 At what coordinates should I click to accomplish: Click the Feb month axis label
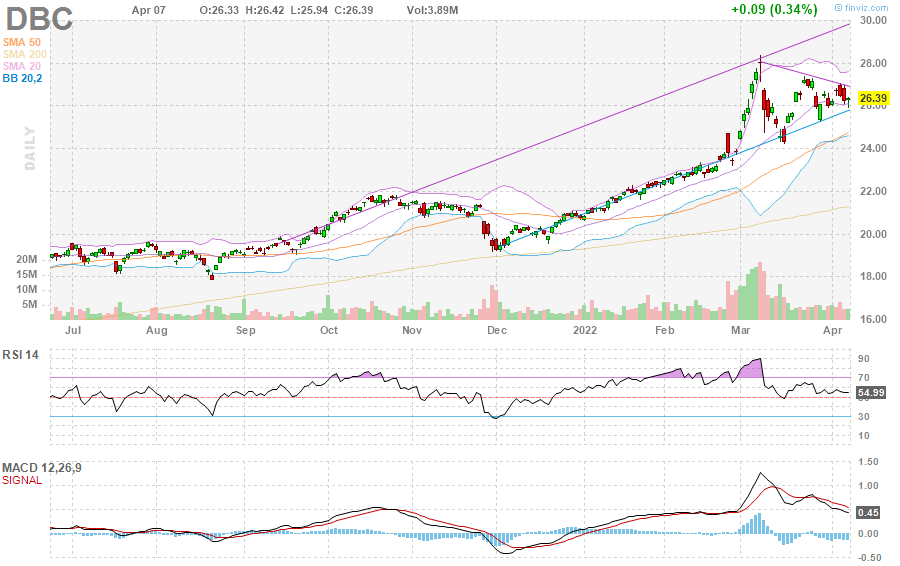(665, 330)
